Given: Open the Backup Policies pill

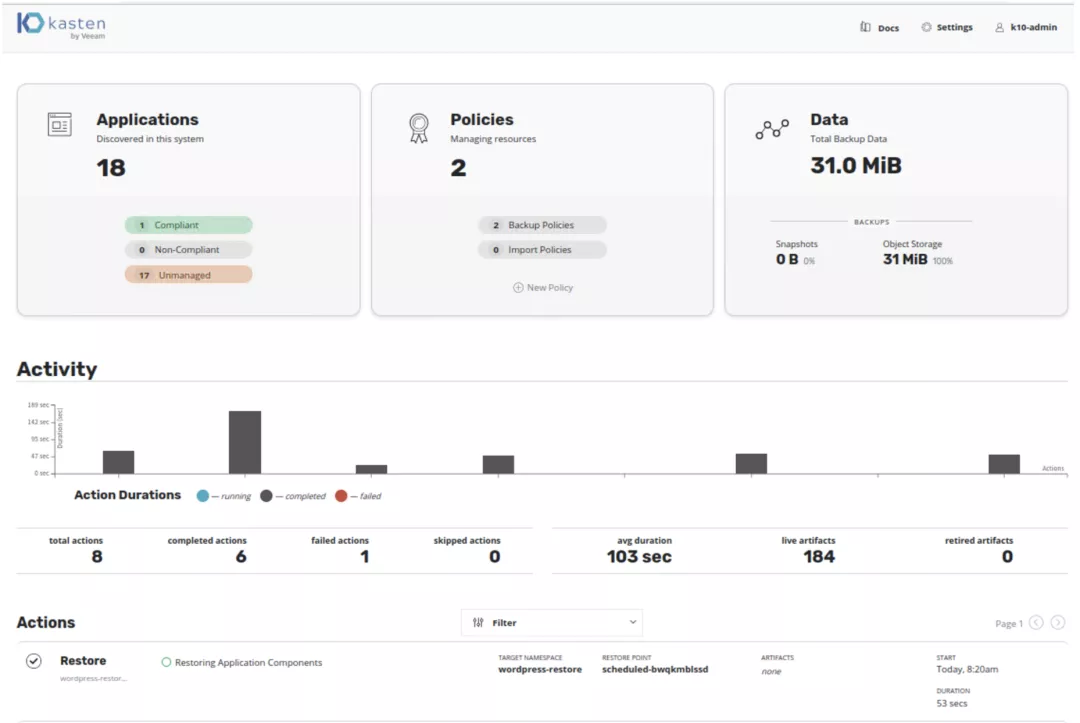Looking at the screenshot, I should click(542, 226).
